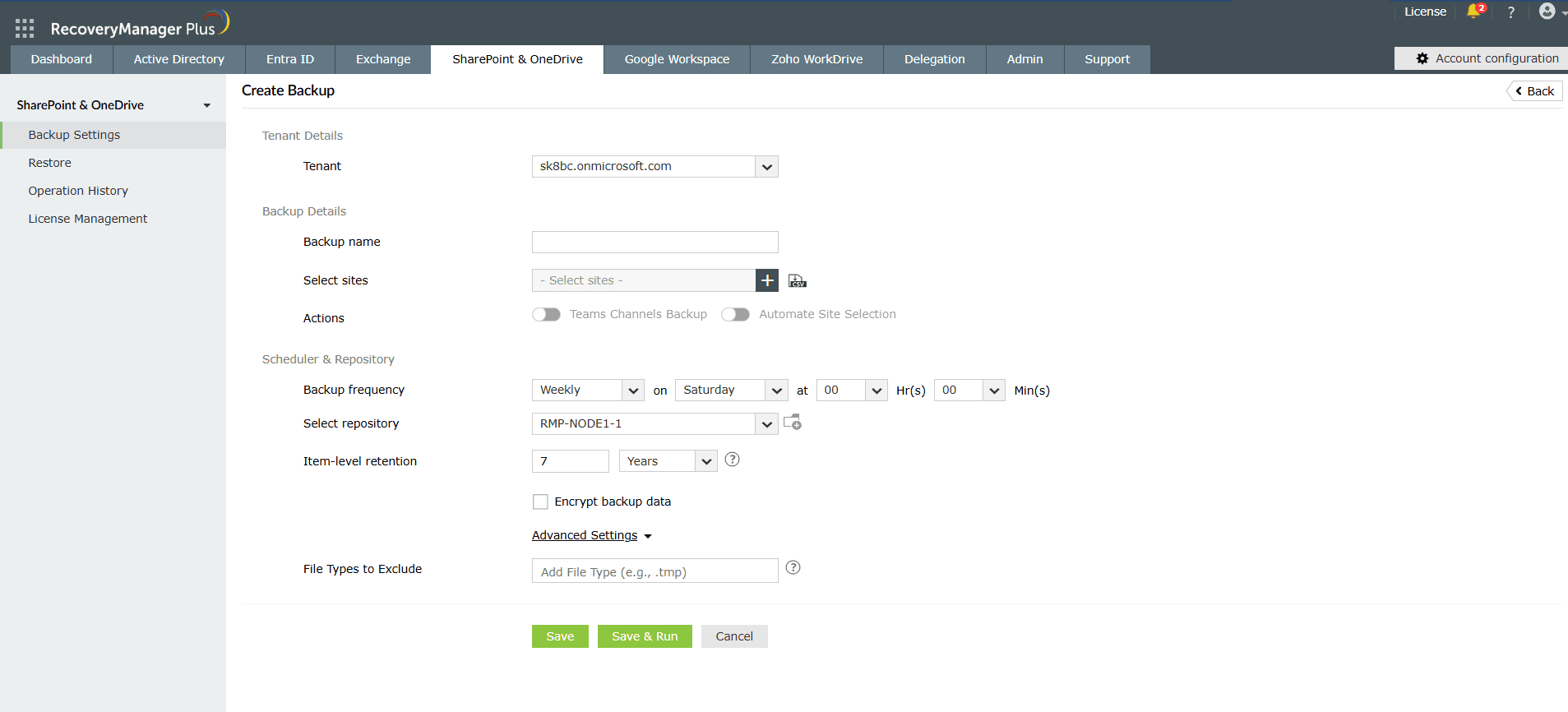This screenshot has height=712, width=1568.
Task: Go back using the Back button
Action: tap(1534, 91)
